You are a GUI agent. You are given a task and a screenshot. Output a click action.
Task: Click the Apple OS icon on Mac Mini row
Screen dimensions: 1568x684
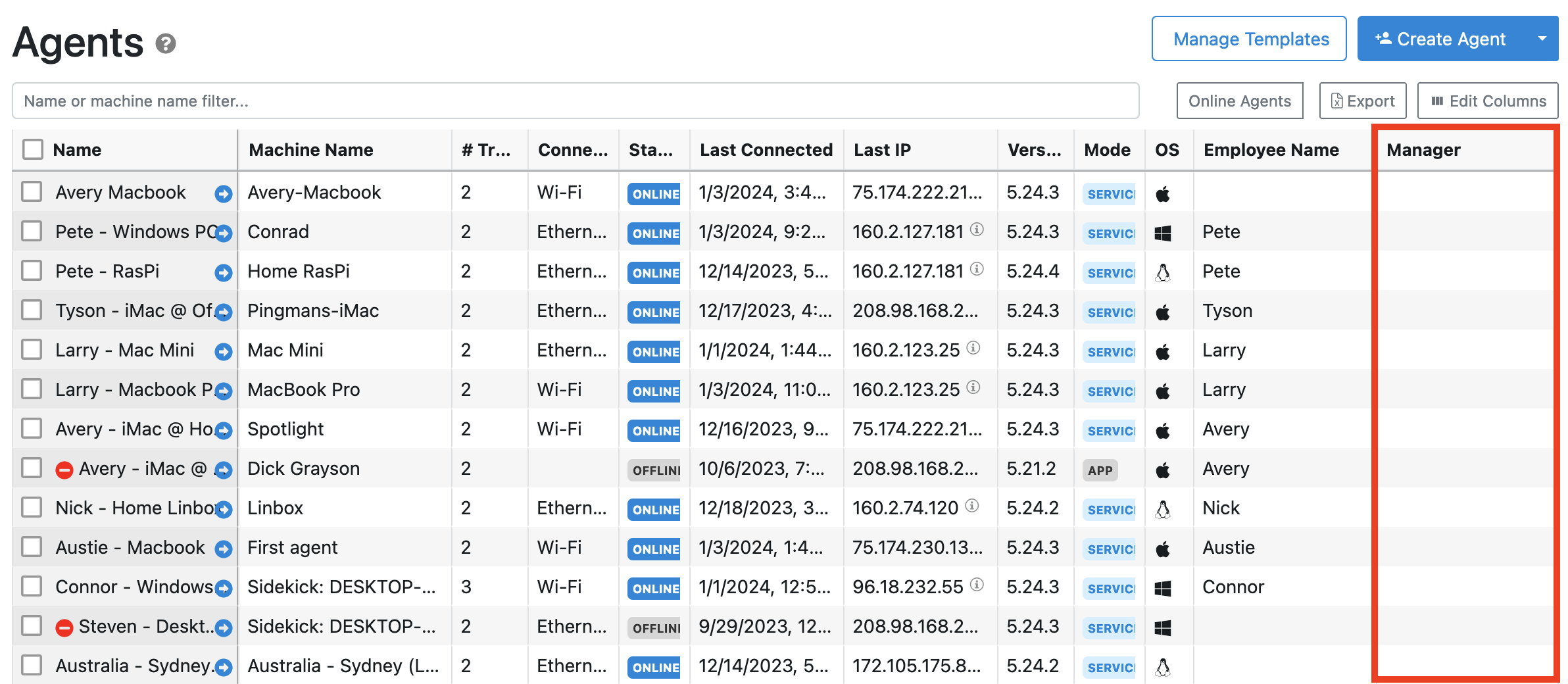[x=1164, y=350]
